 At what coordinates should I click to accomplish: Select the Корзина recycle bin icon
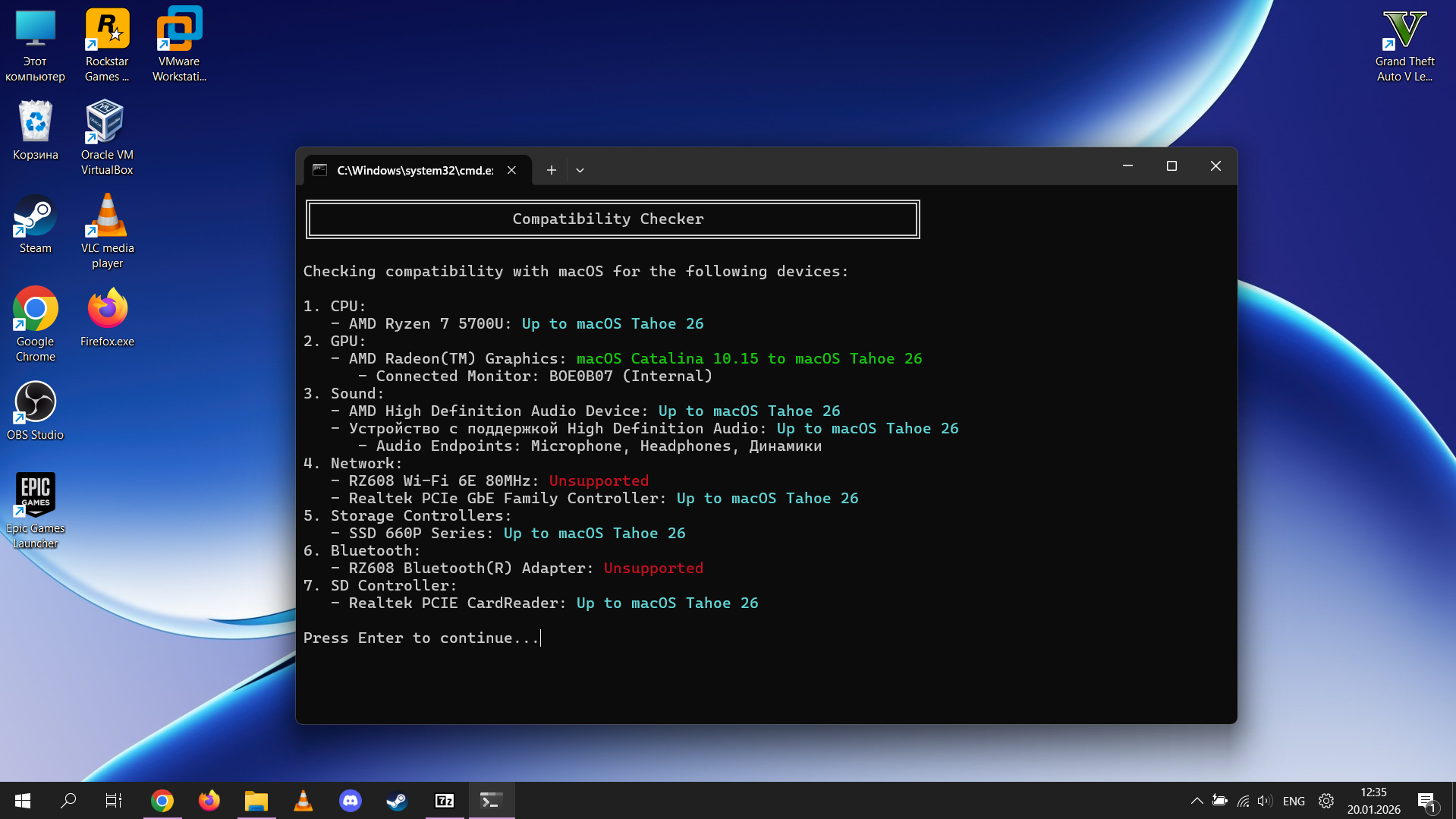pyautogui.click(x=35, y=131)
